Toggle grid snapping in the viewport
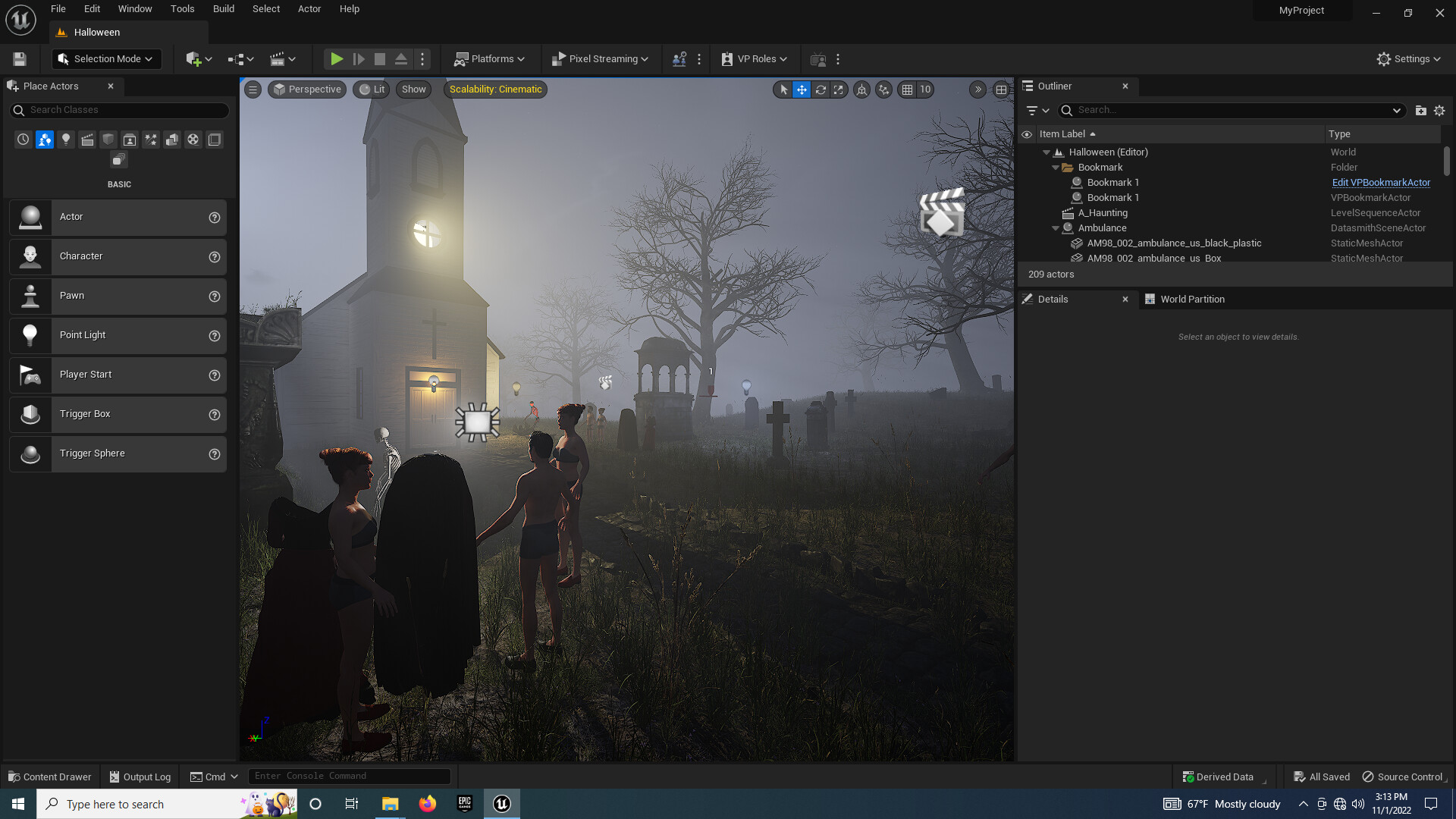The height and width of the screenshot is (819, 1456). pos(907,89)
